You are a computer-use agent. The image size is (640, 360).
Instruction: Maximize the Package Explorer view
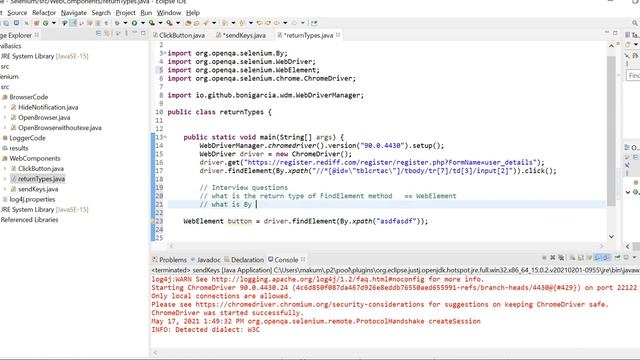(x=143, y=33)
